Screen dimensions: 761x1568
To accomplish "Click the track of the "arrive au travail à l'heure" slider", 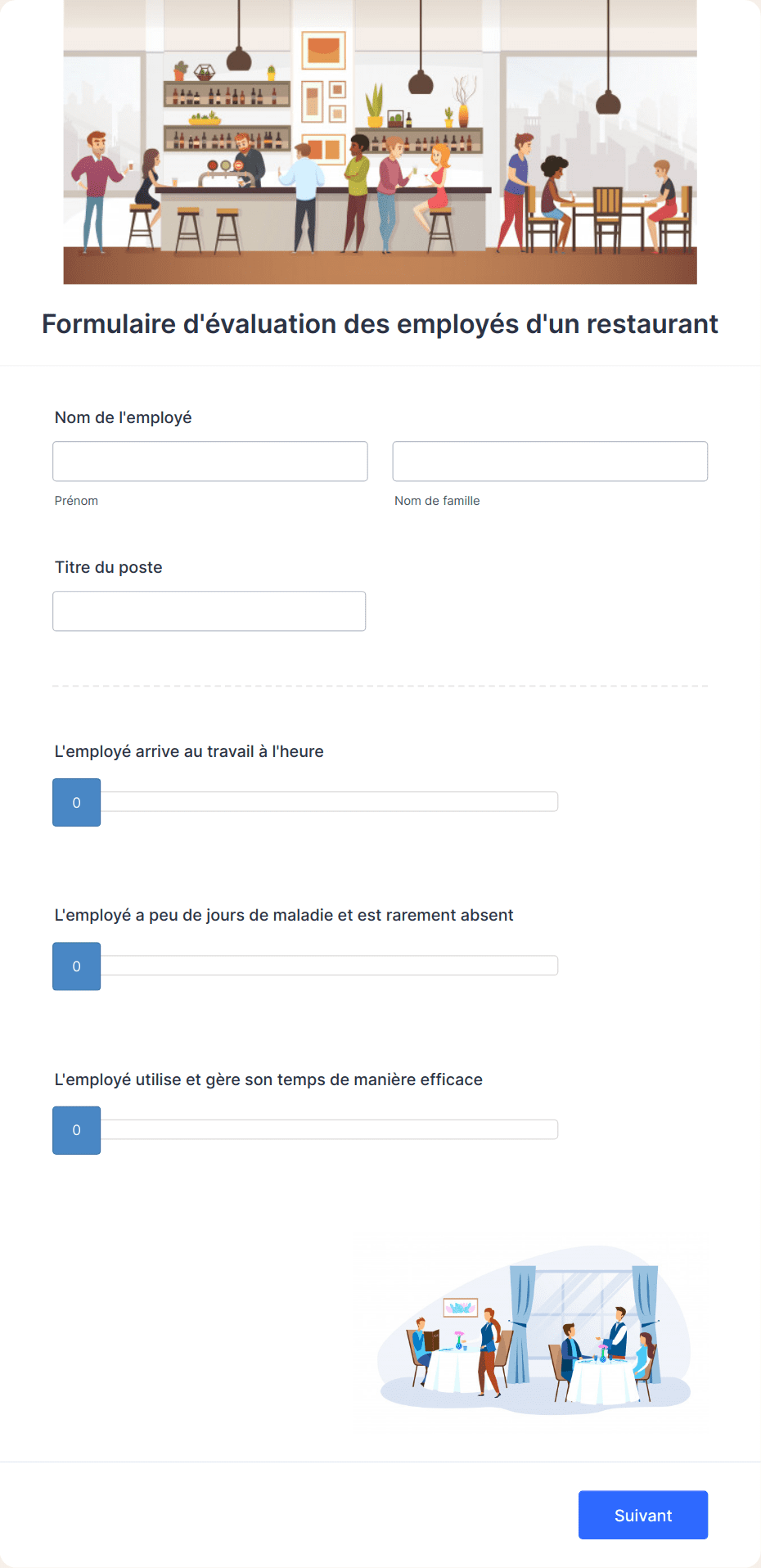I will point(330,802).
